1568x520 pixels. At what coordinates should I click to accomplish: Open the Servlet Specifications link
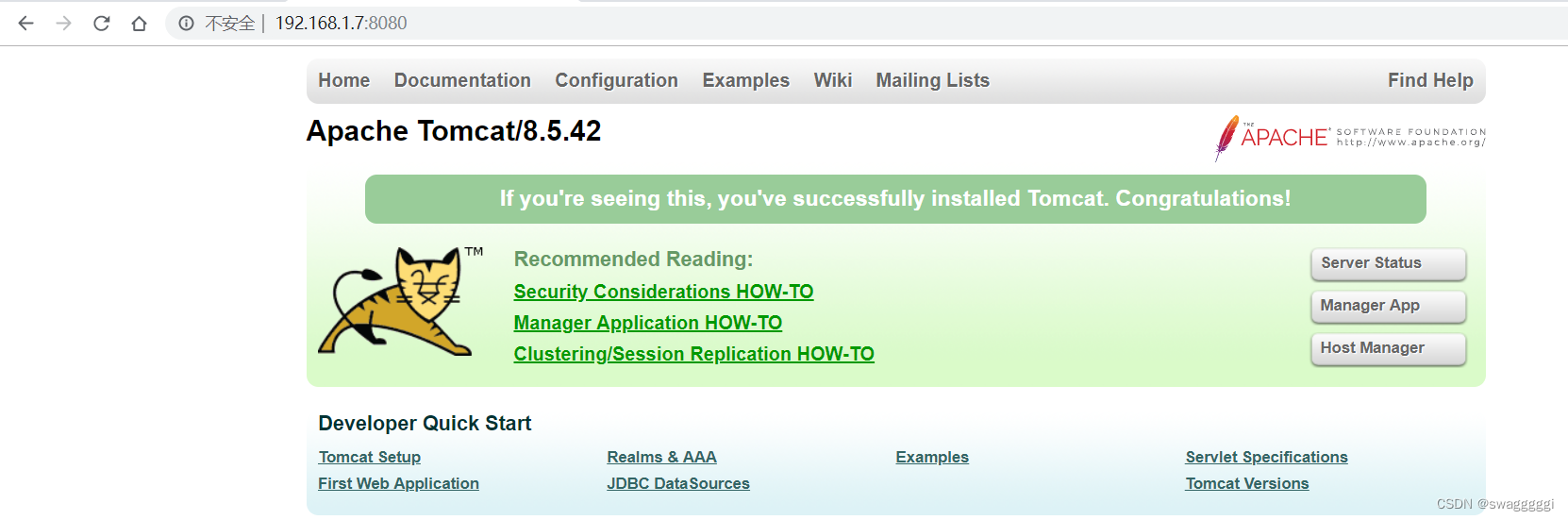coord(1266,458)
